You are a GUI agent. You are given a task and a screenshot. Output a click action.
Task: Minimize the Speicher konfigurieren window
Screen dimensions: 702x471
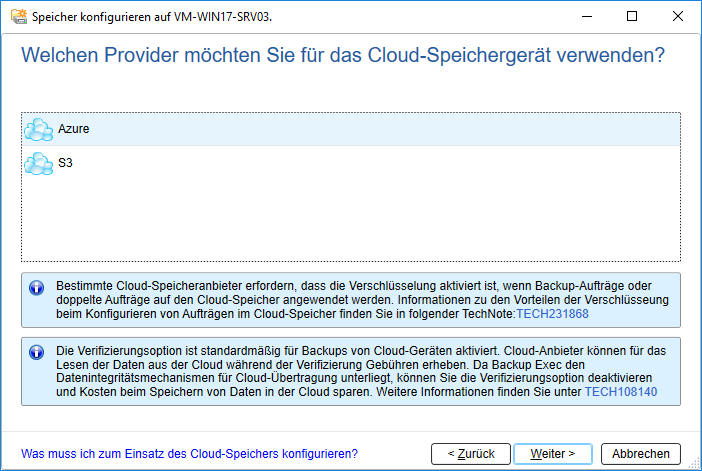pos(586,17)
